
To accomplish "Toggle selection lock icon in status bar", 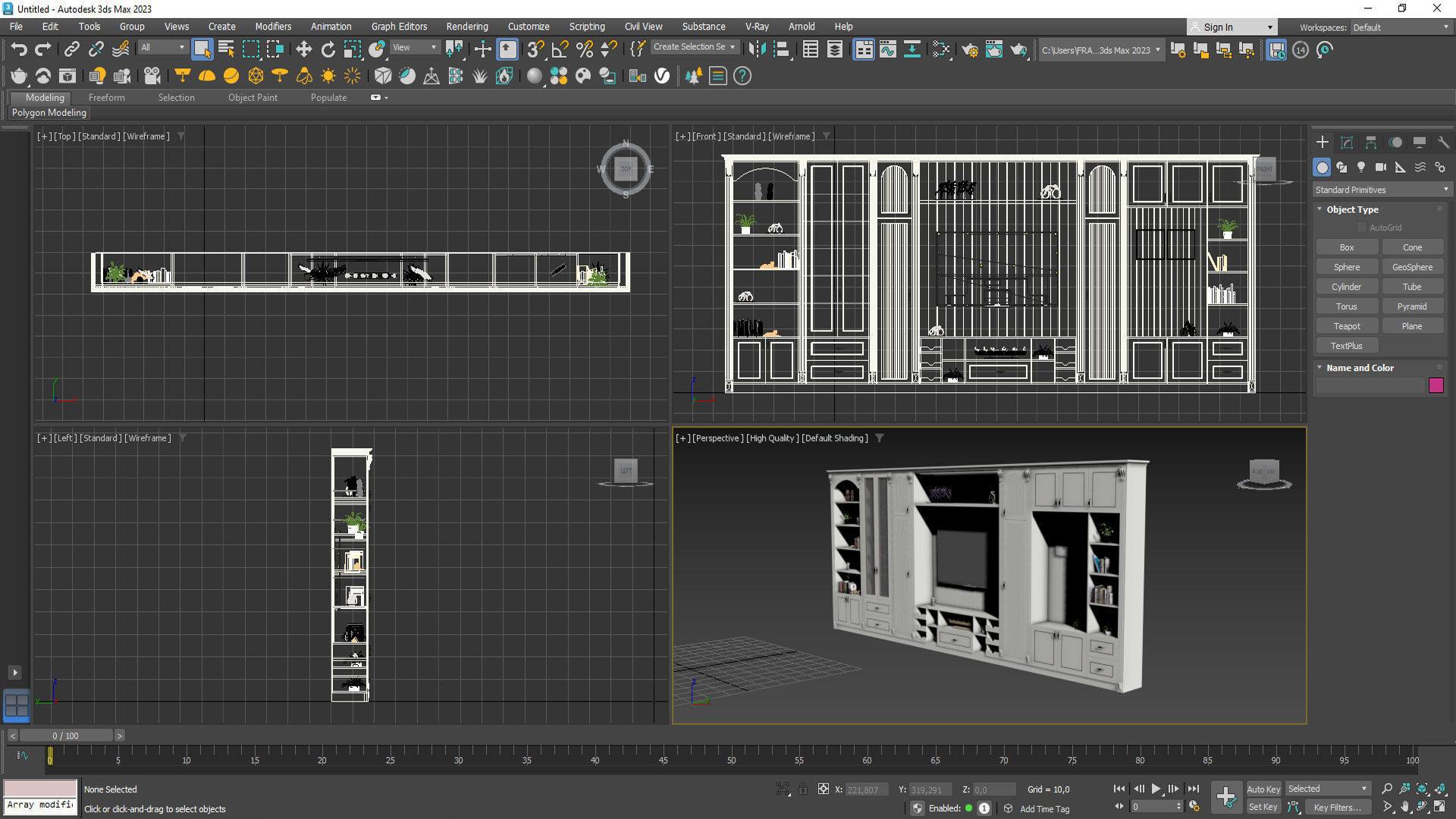I will (802, 789).
